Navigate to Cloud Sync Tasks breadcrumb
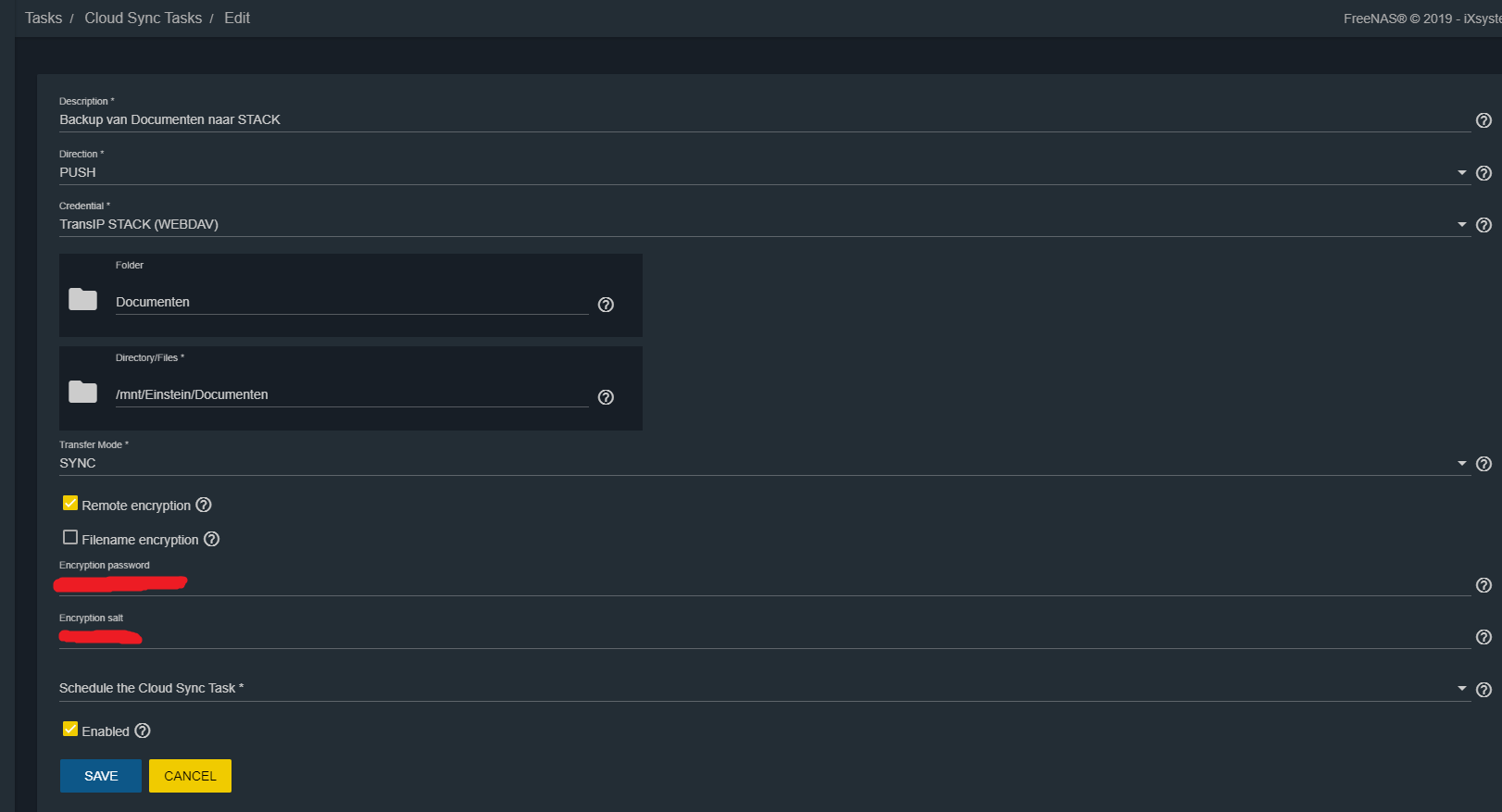This screenshot has width=1502, height=812. (x=143, y=19)
